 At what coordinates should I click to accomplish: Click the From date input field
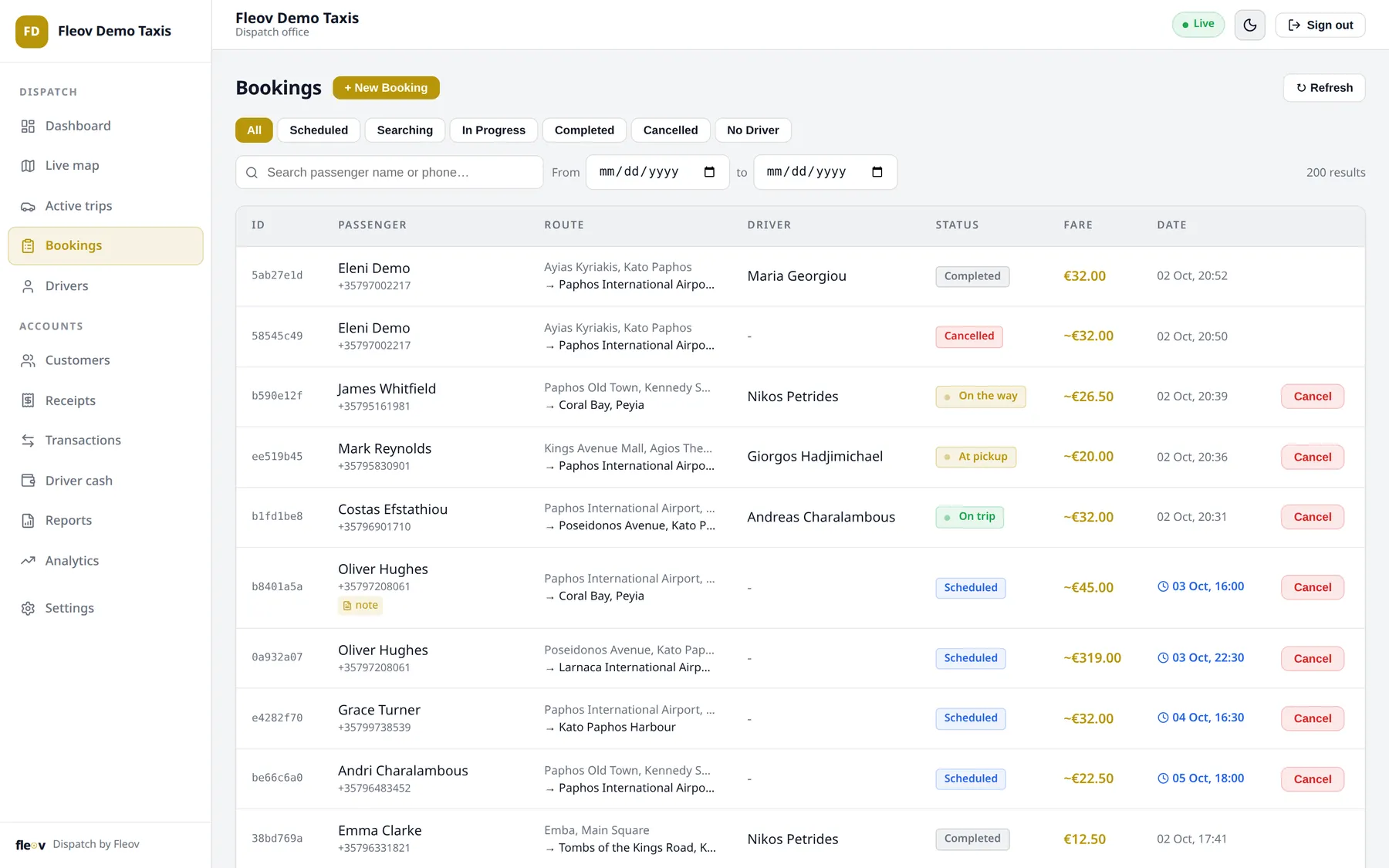[x=657, y=172]
